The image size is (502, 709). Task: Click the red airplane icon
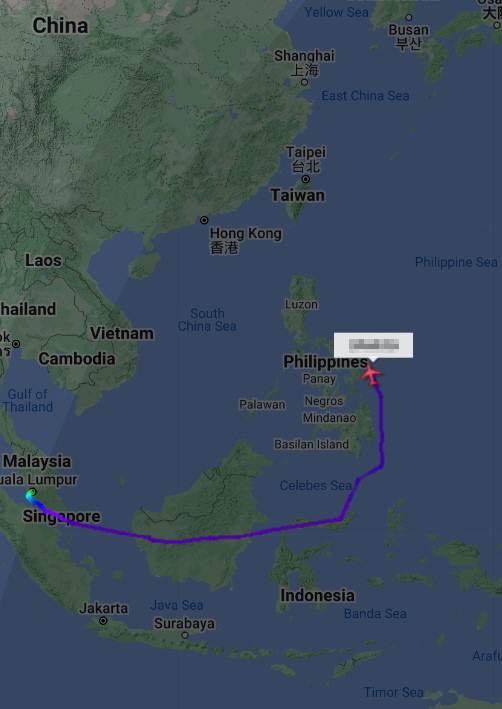[371, 375]
